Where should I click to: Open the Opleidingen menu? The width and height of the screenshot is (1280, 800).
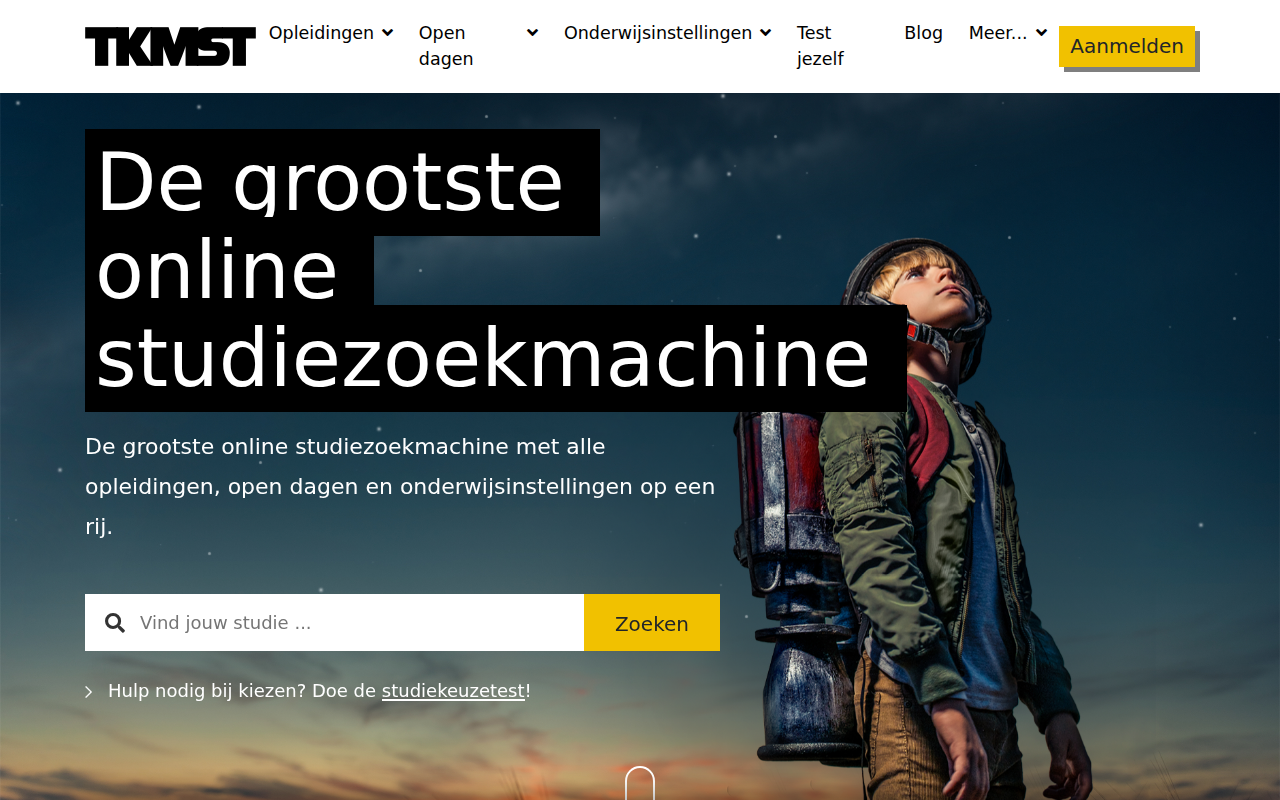(x=321, y=33)
